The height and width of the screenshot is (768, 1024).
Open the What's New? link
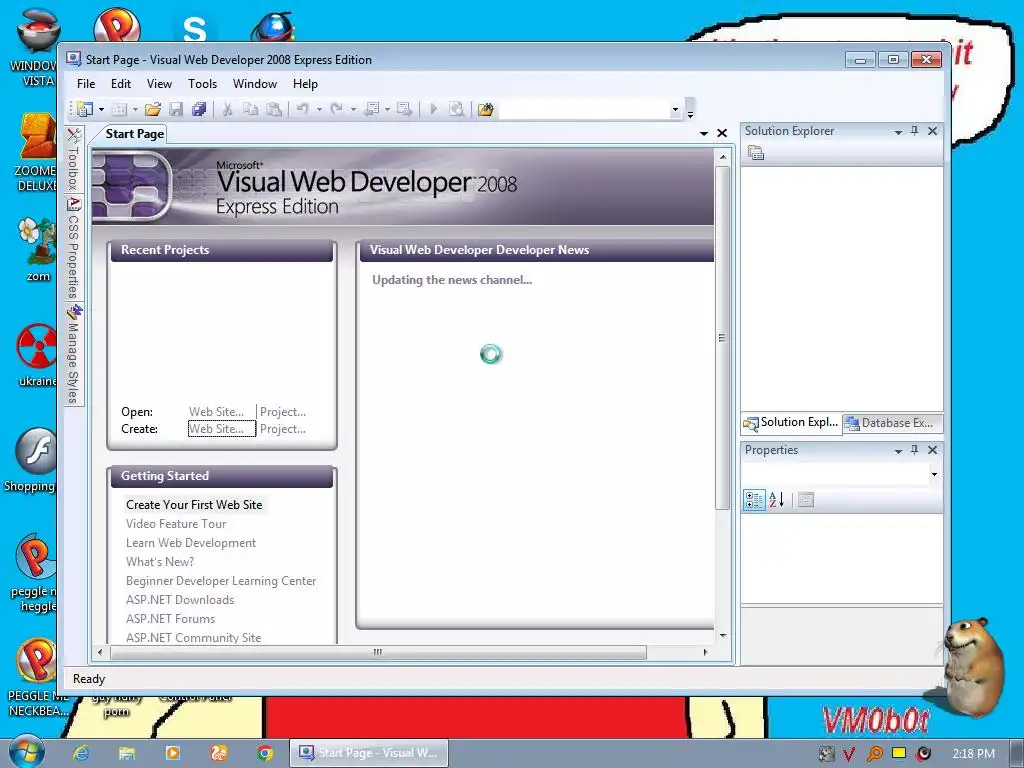160,562
